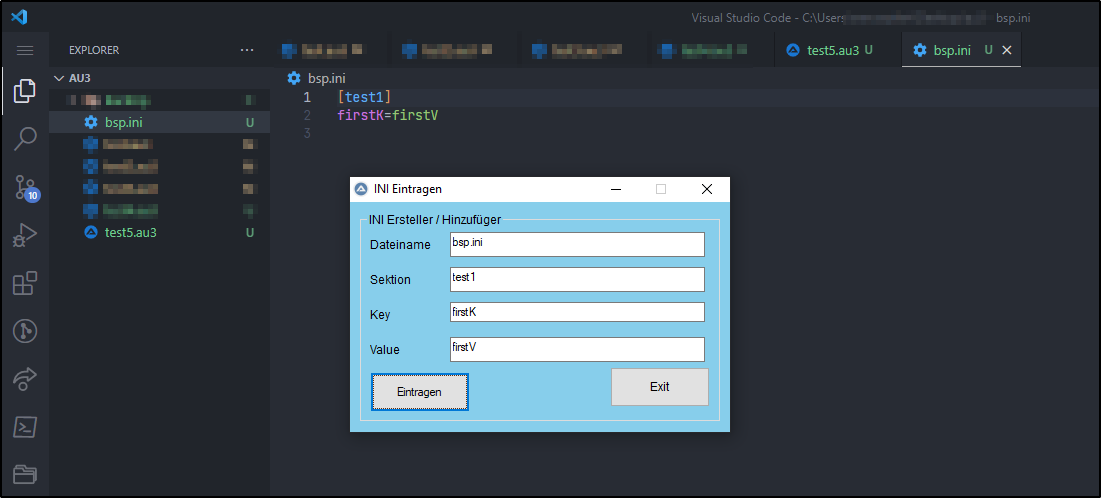Click the hamburger menu icon
This screenshot has height=498, width=1101.
click(x=25, y=50)
